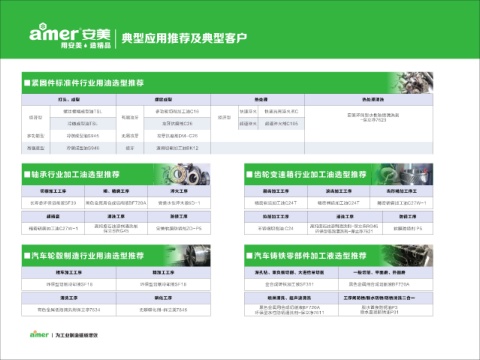Open the engine casting photo in 汽车铸铁 banner
Image resolution: width=480 pixels, height=360 pixels.
[x=408, y=255]
